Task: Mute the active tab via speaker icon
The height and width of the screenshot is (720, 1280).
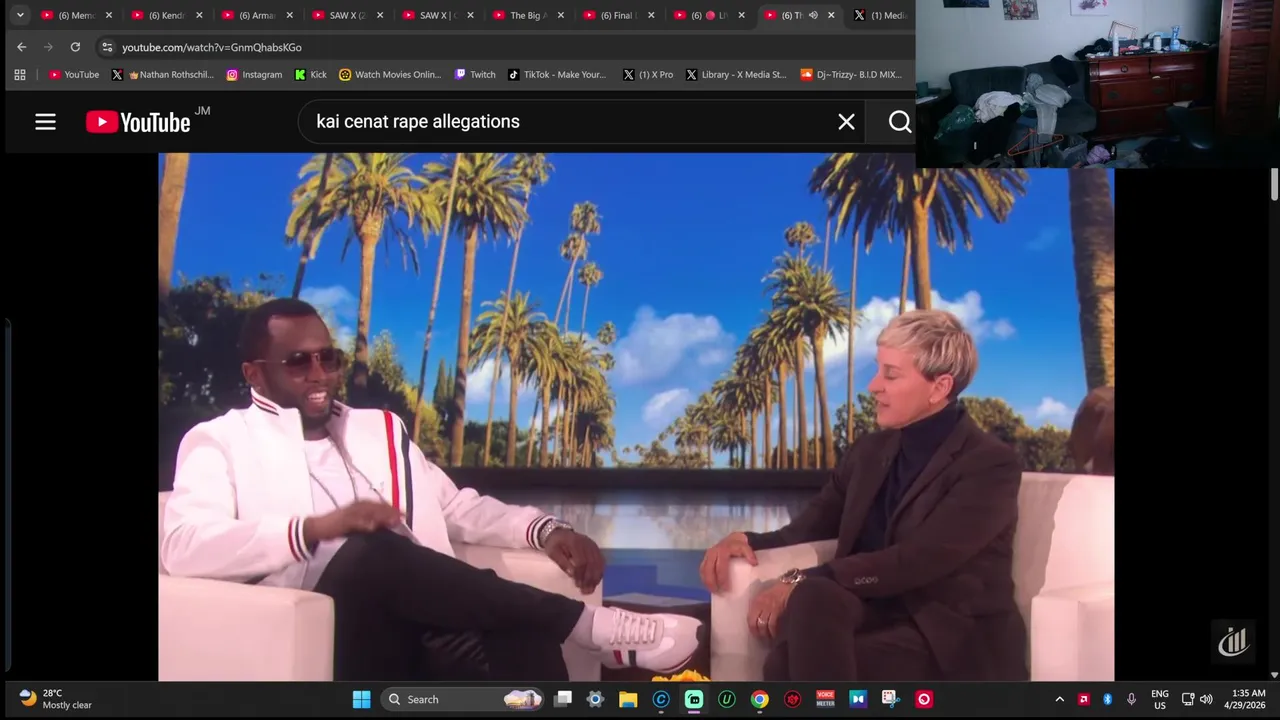Action: point(813,15)
